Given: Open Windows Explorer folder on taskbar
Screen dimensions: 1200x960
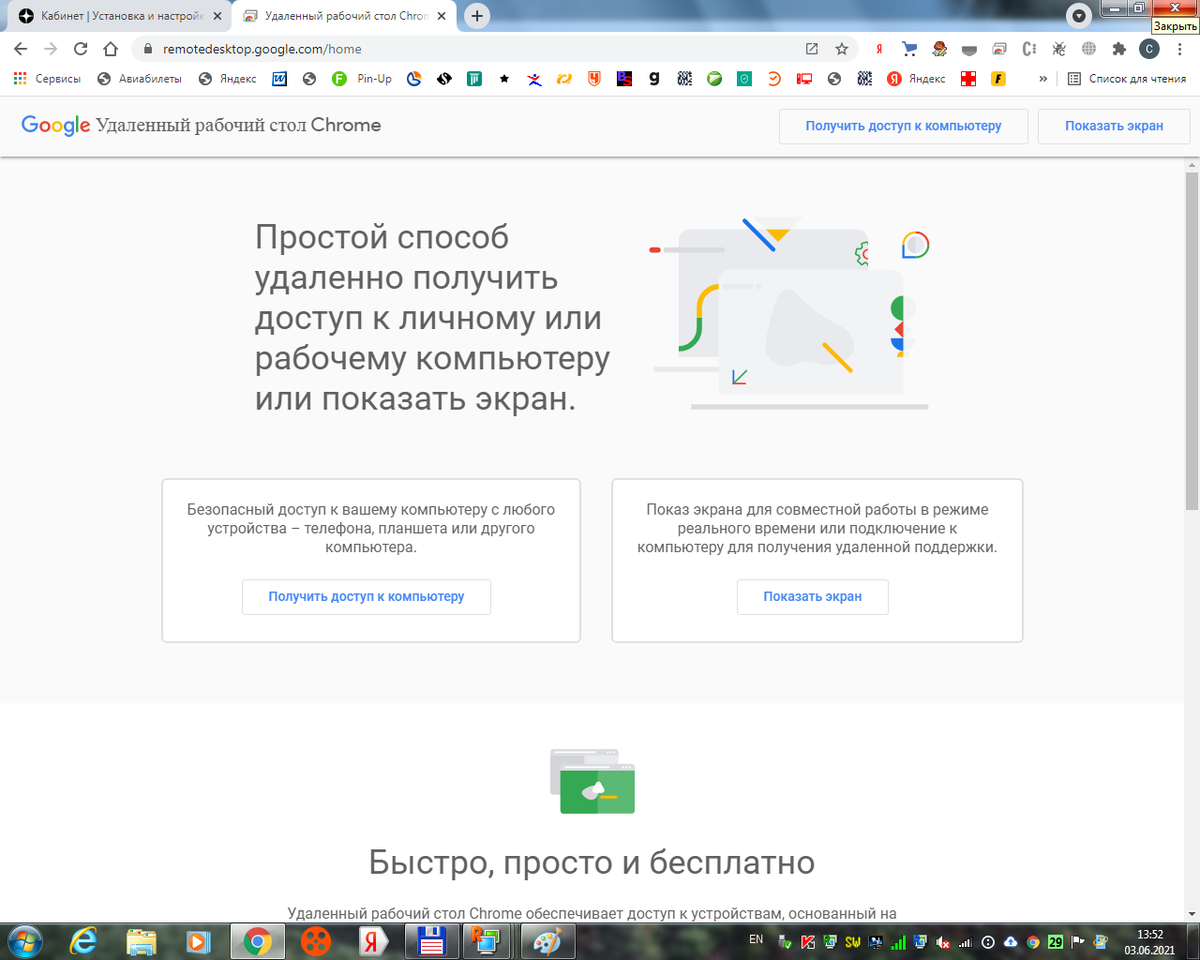Looking at the screenshot, I should pos(141,941).
